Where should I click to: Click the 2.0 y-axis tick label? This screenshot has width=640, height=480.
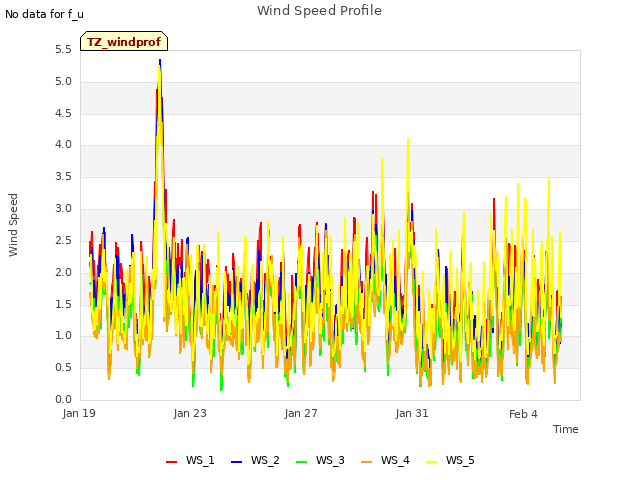[63, 272]
